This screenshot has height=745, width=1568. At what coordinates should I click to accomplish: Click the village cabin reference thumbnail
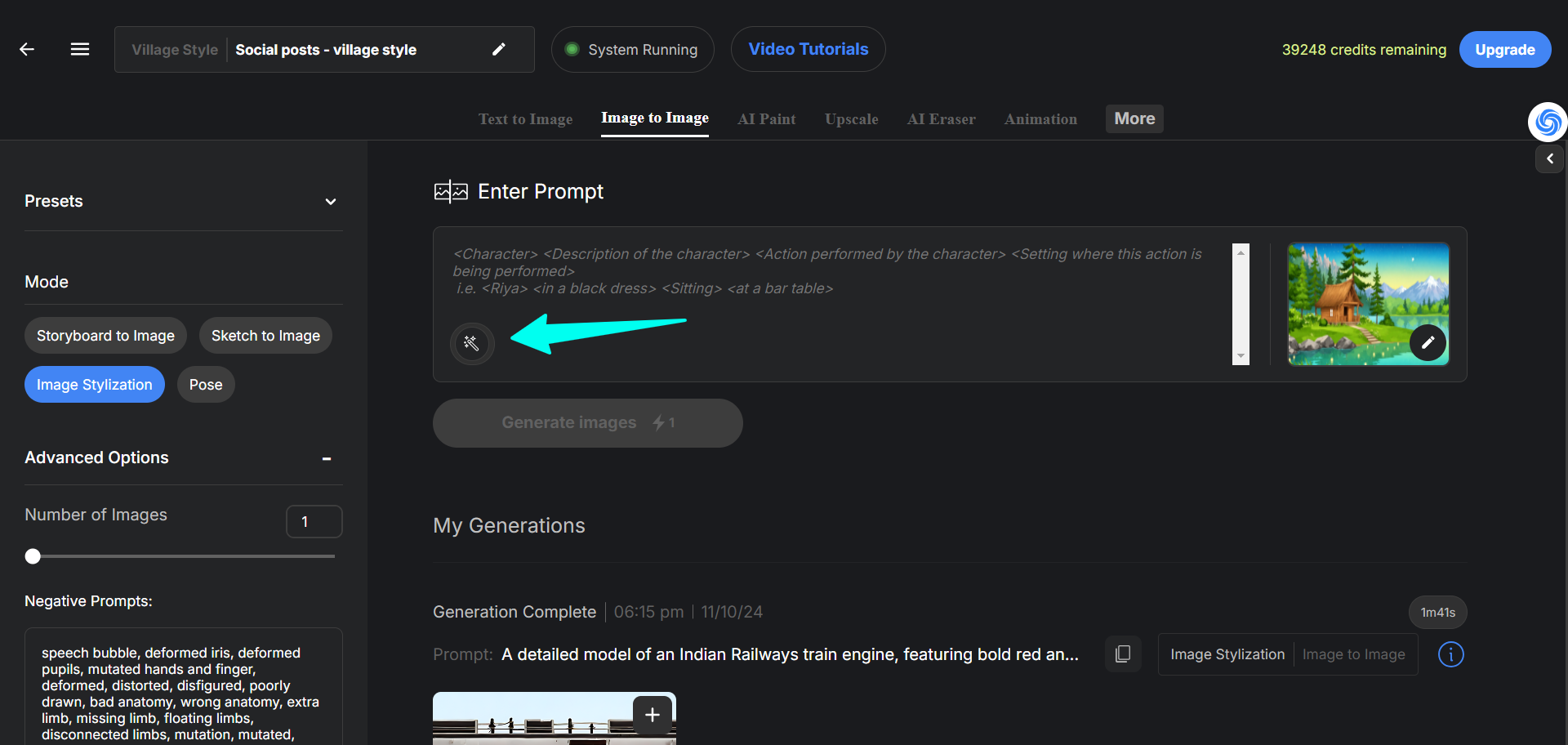pos(1368,303)
